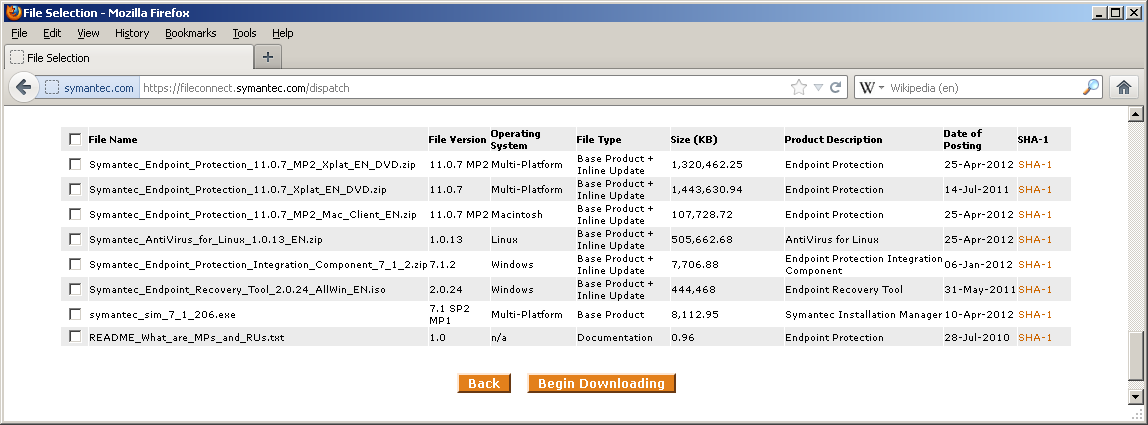Bookmark this page with the star icon
This screenshot has height=425, width=1148.
799,88
